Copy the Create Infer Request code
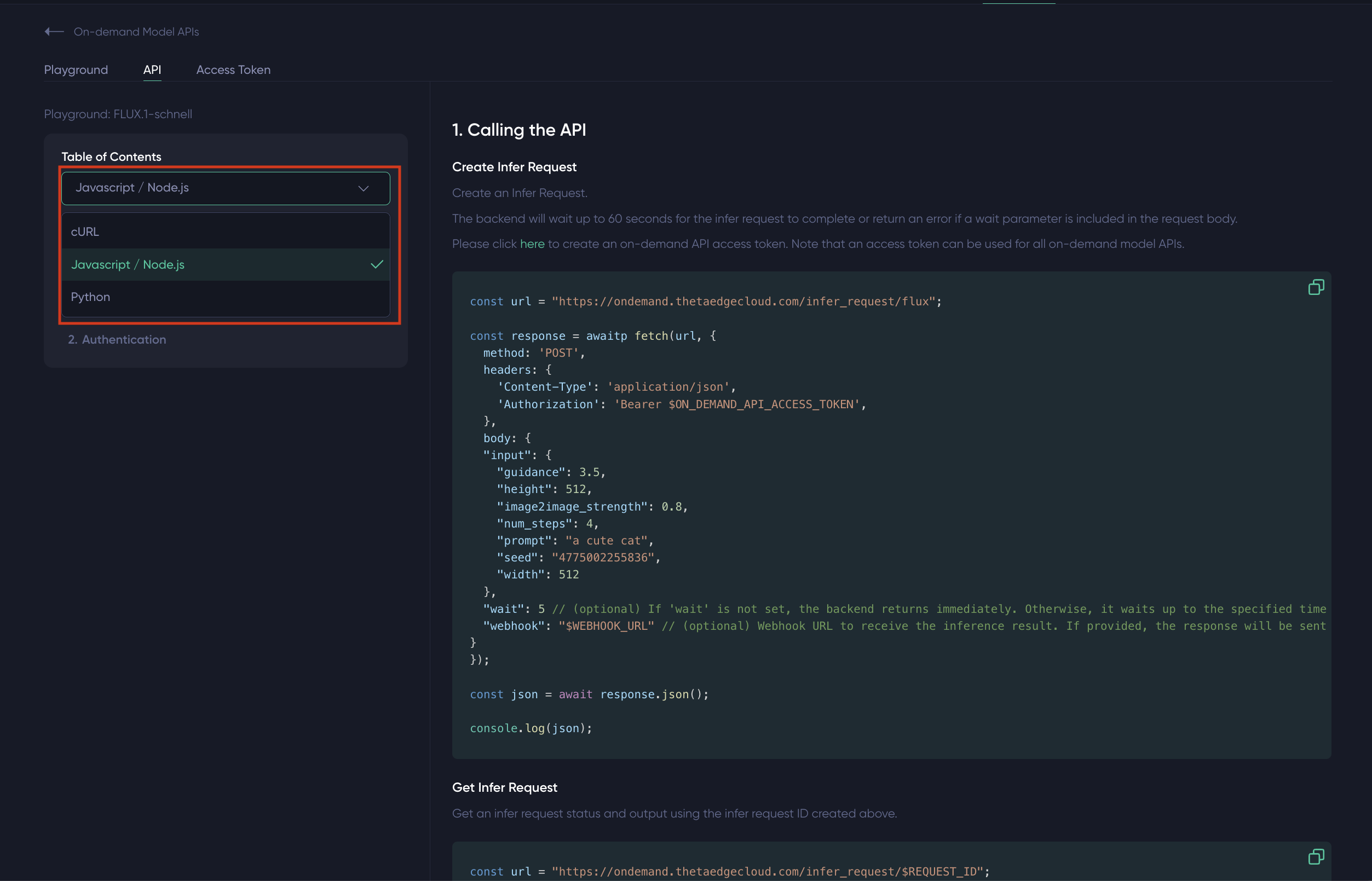The height and width of the screenshot is (881, 1372). [1316, 287]
